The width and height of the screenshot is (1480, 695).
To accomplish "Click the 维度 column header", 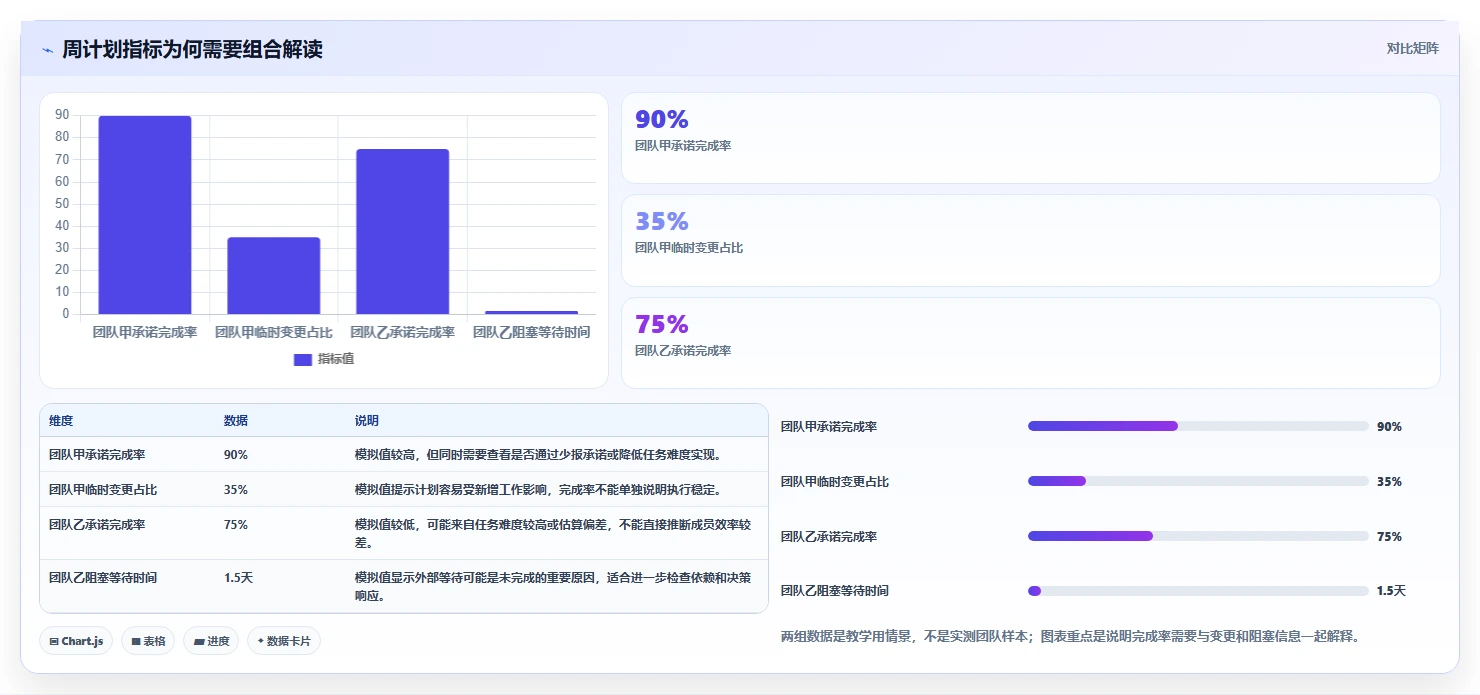I will [x=61, y=421].
